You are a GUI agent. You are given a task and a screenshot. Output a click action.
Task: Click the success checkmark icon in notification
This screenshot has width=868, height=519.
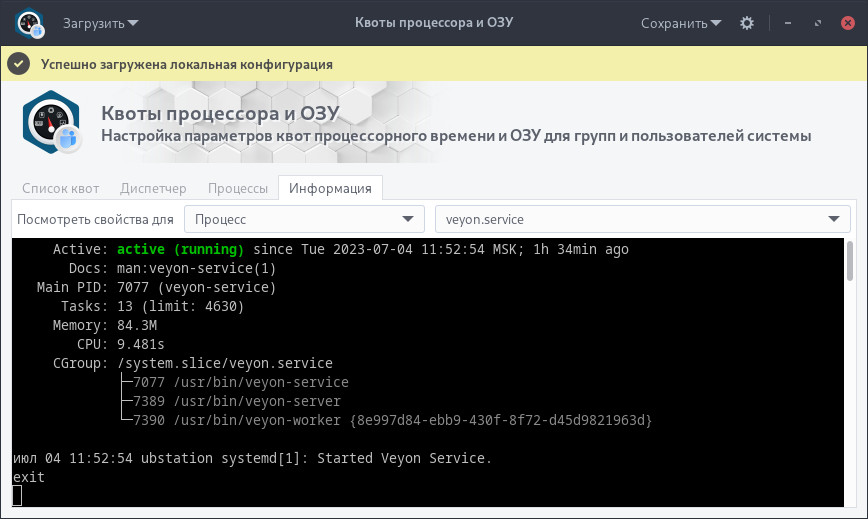[x=18, y=64]
